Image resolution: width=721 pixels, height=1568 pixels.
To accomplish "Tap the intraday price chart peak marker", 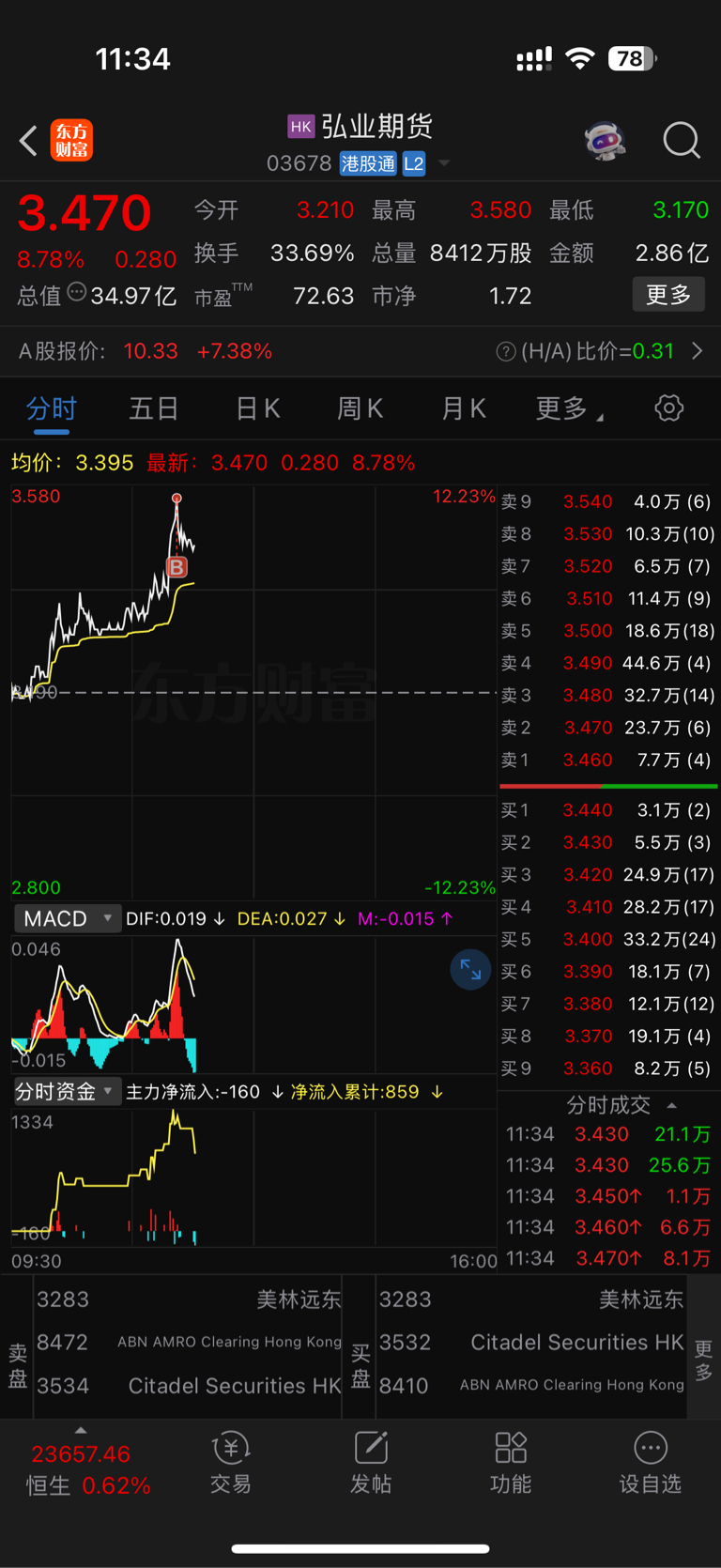I will point(176,498).
